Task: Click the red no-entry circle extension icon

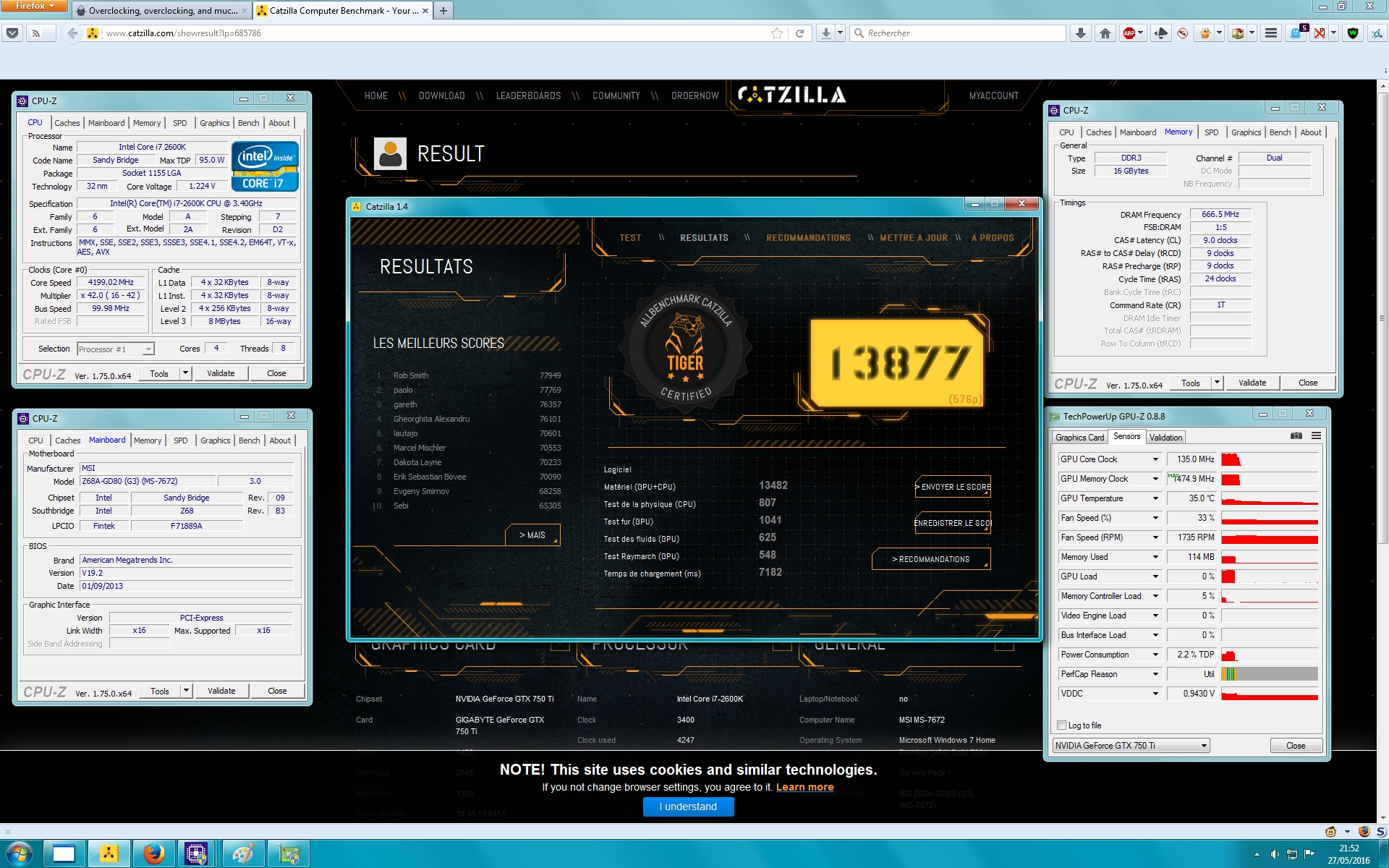Action: click(x=1182, y=33)
